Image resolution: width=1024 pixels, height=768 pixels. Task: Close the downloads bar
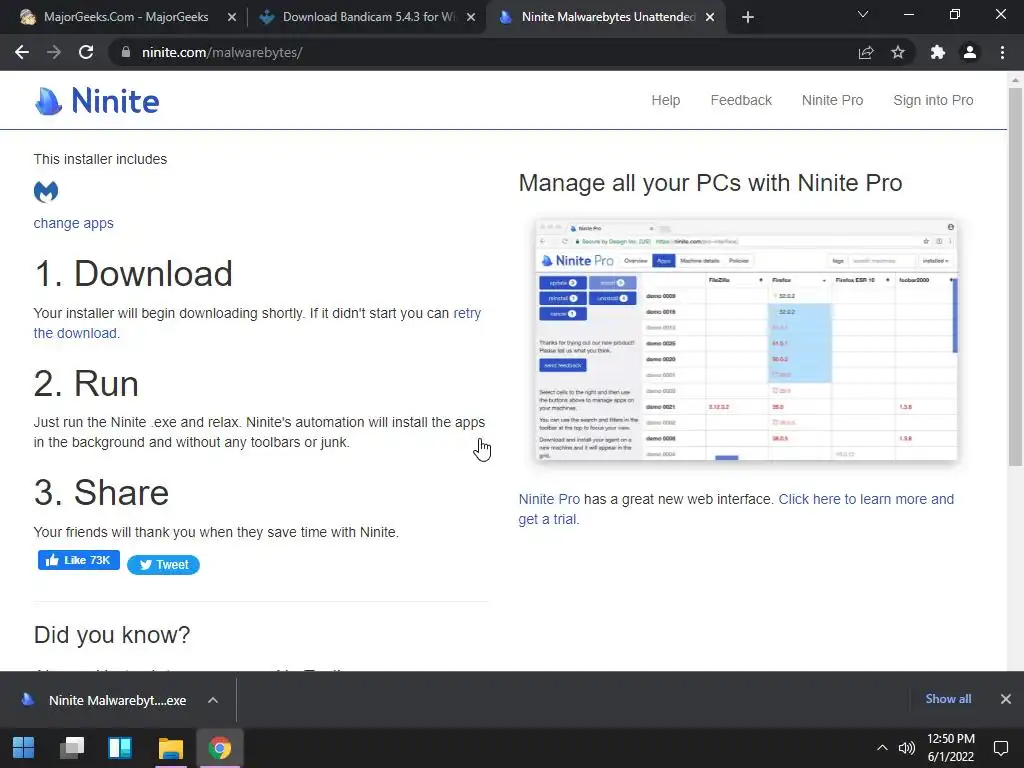click(1006, 699)
